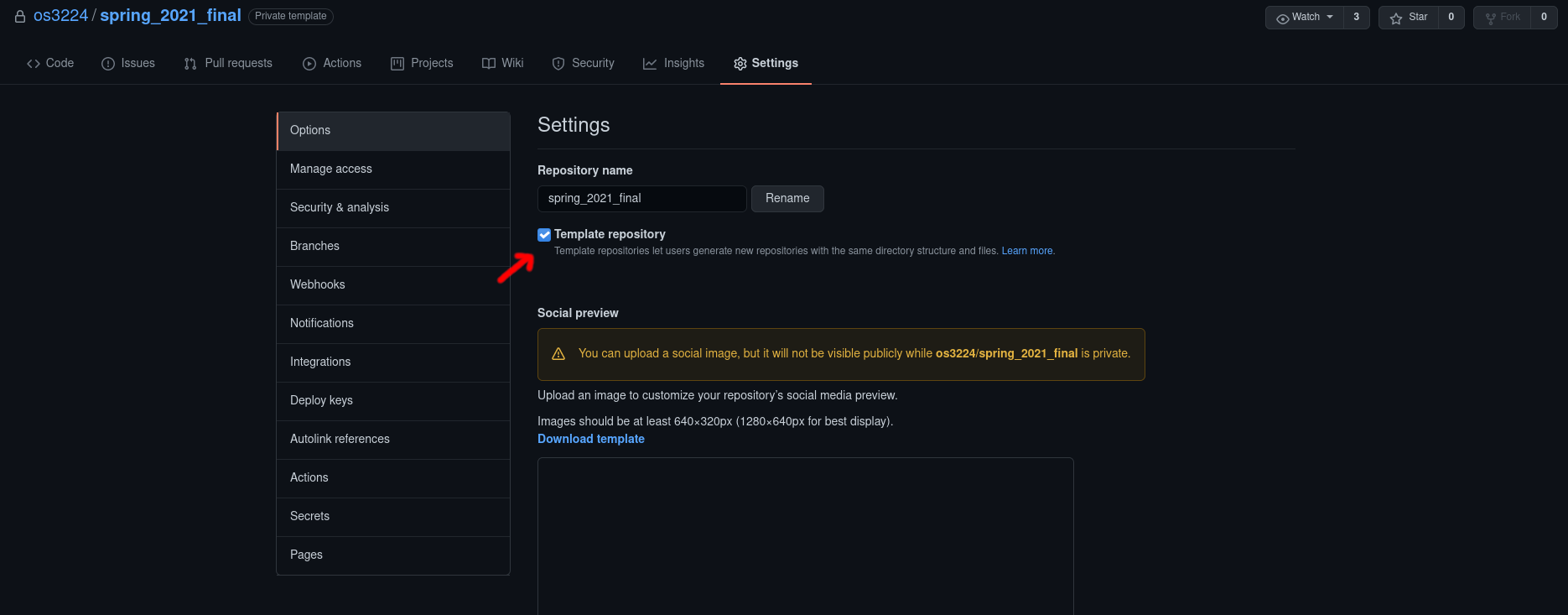
Task: Open Deploy keys settings page
Action: pos(321,400)
